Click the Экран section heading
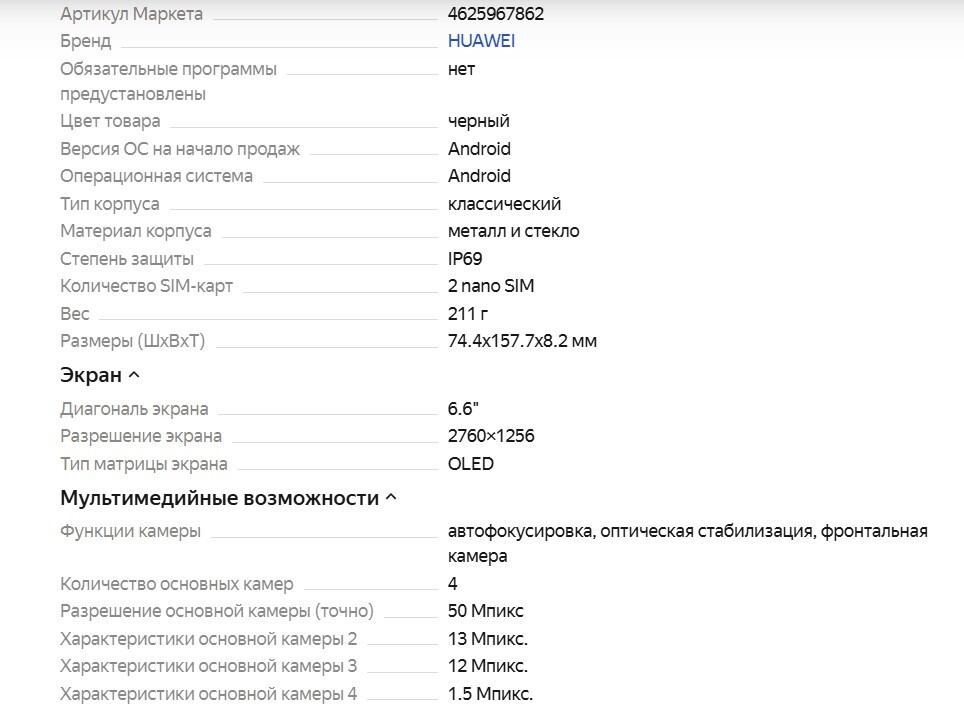The width and height of the screenshot is (964, 710). (91, 376)
